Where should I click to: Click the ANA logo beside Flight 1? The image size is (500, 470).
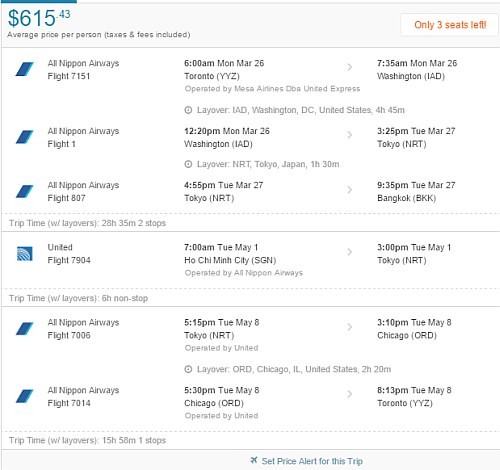25,137
